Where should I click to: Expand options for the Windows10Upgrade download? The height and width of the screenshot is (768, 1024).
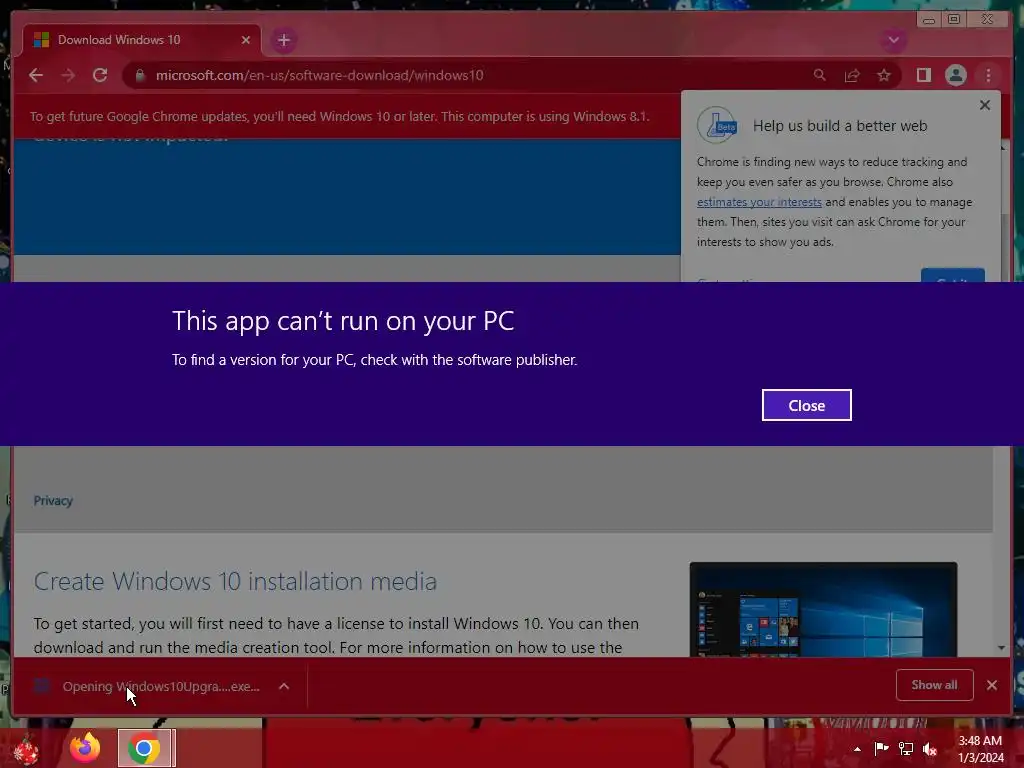(284, 686)
